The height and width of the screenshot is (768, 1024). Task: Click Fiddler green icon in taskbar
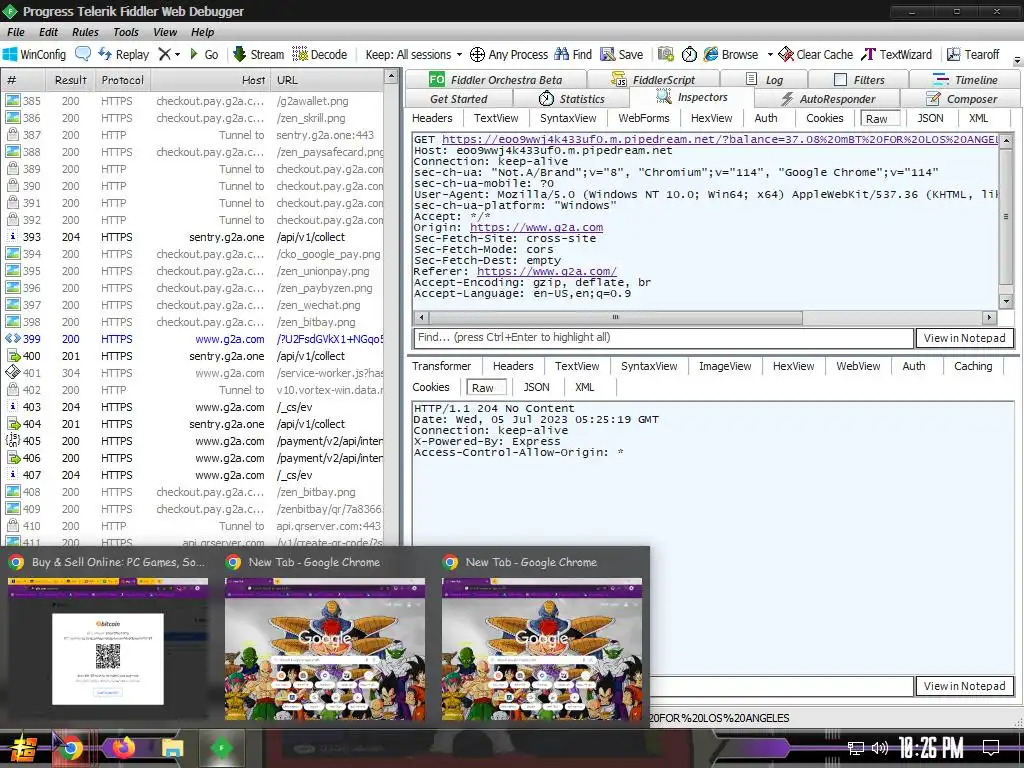tap(221, 748)
